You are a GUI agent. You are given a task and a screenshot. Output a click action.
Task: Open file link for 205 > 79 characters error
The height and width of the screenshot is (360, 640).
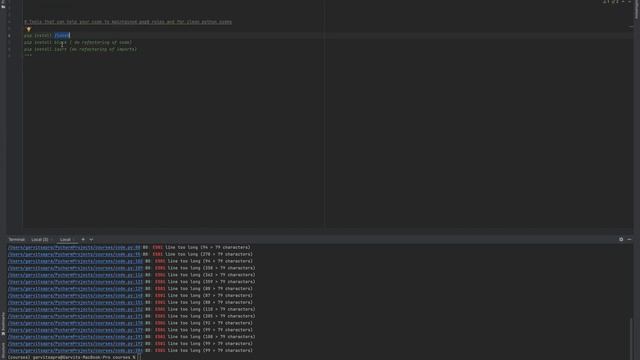76,316
